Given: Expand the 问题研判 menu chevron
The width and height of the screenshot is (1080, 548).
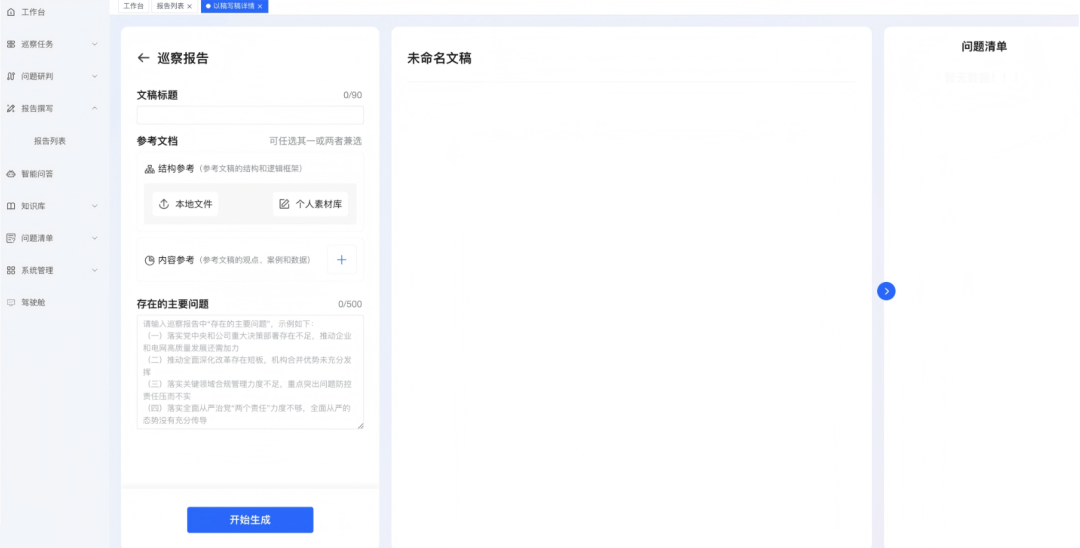Looking at the screenshot, I should pos(94,76).
